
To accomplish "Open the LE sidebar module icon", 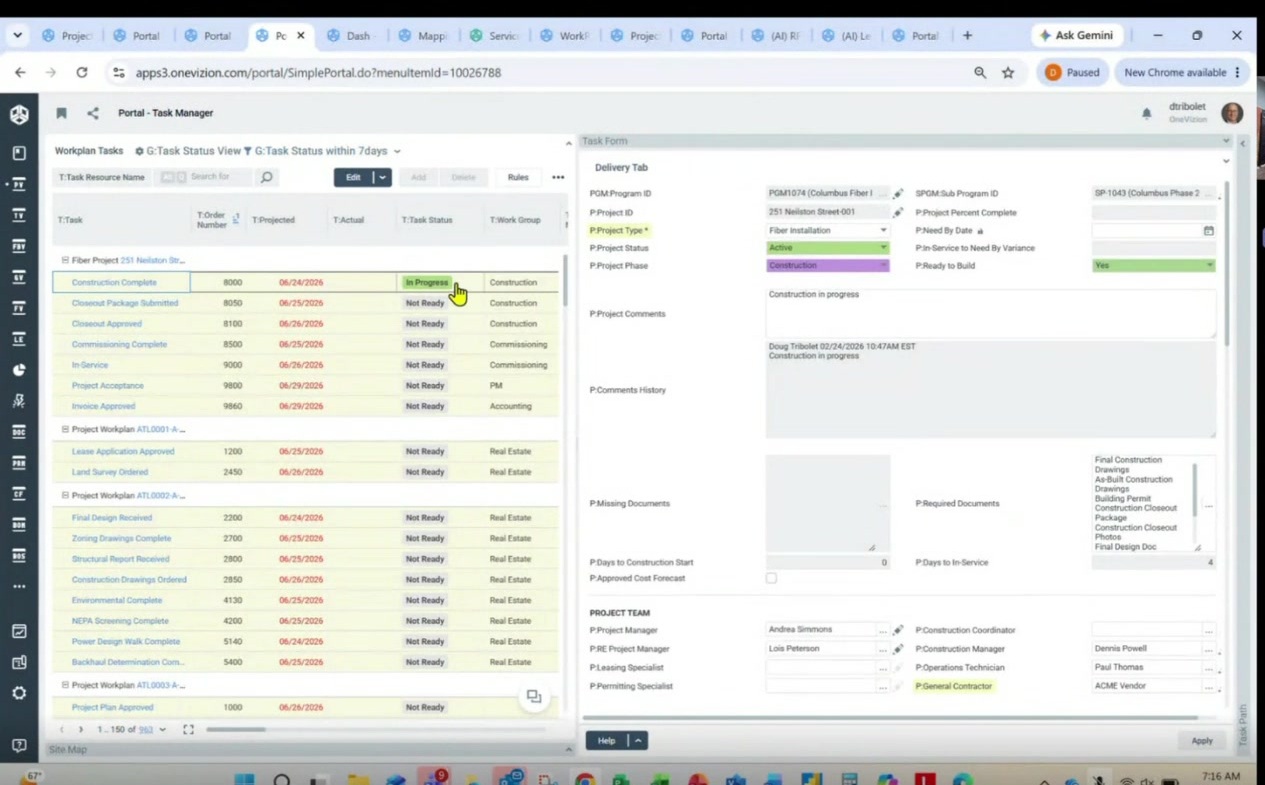I will 19,339.
